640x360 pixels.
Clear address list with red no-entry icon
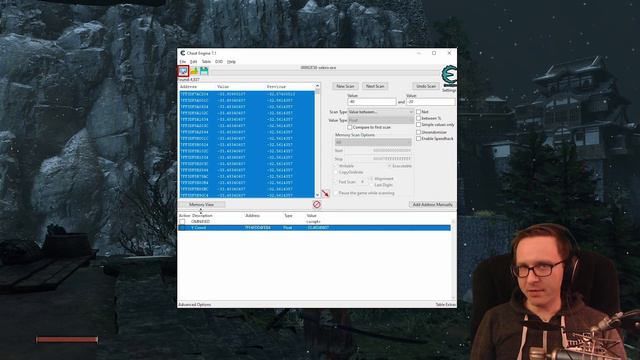(x=317, y=204)
